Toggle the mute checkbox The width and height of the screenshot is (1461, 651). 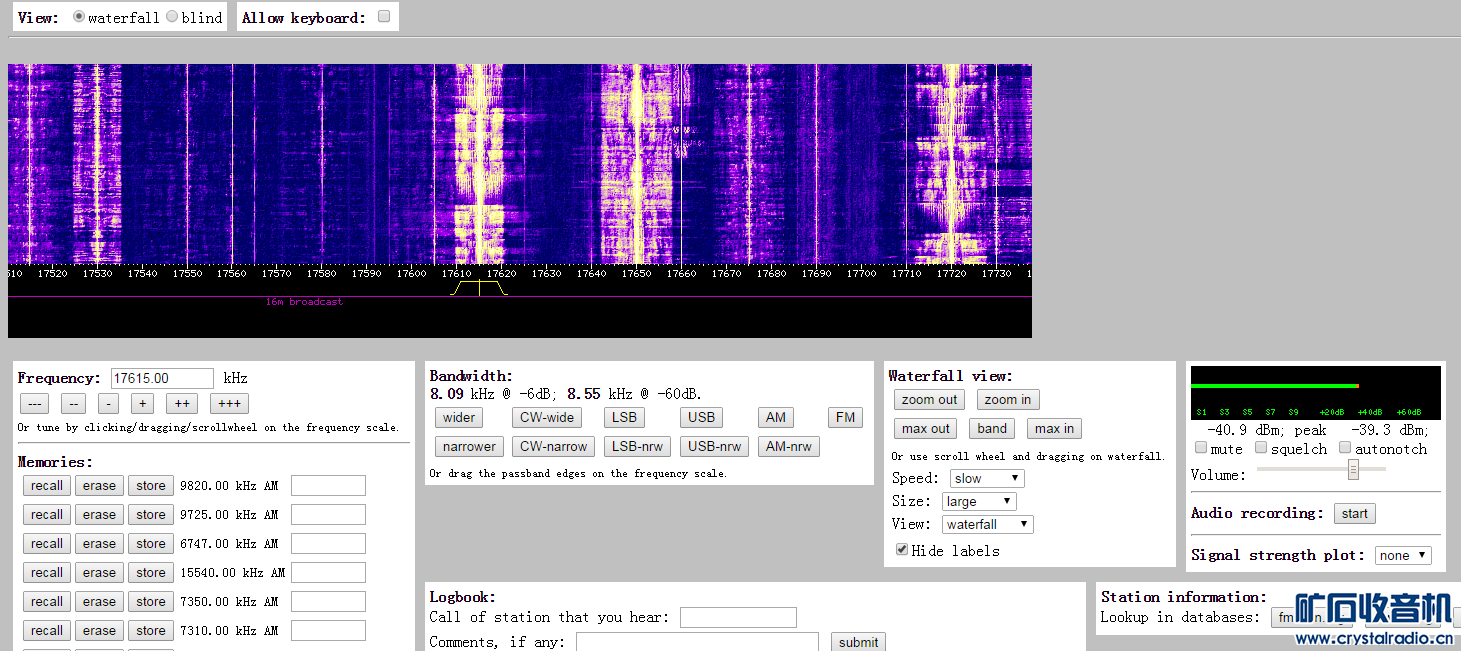pos(1201,448)
